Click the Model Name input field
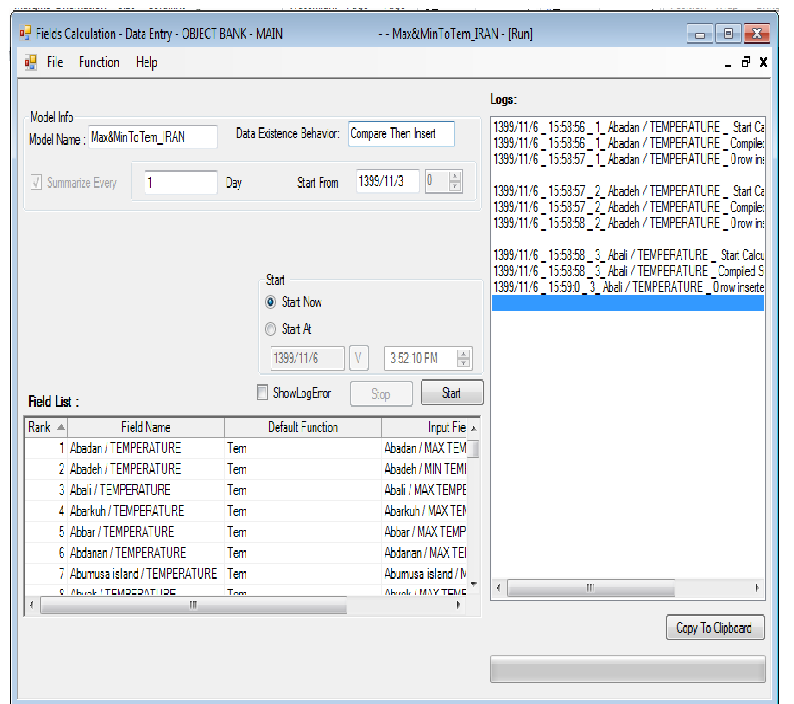The height and width of the screenshot is (704, 794). tap(152, 137)
